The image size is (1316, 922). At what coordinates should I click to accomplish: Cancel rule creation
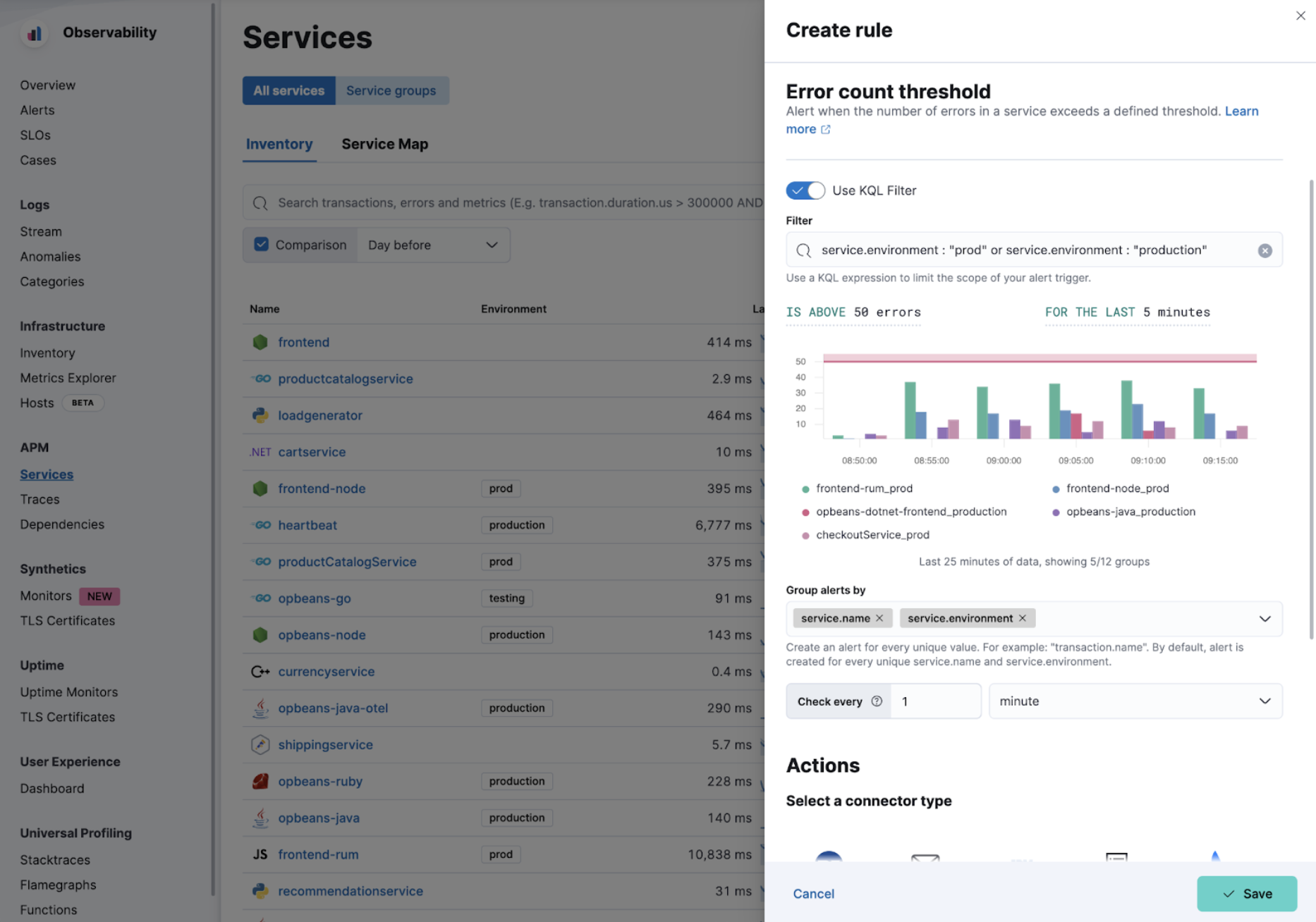pos(813,893)
